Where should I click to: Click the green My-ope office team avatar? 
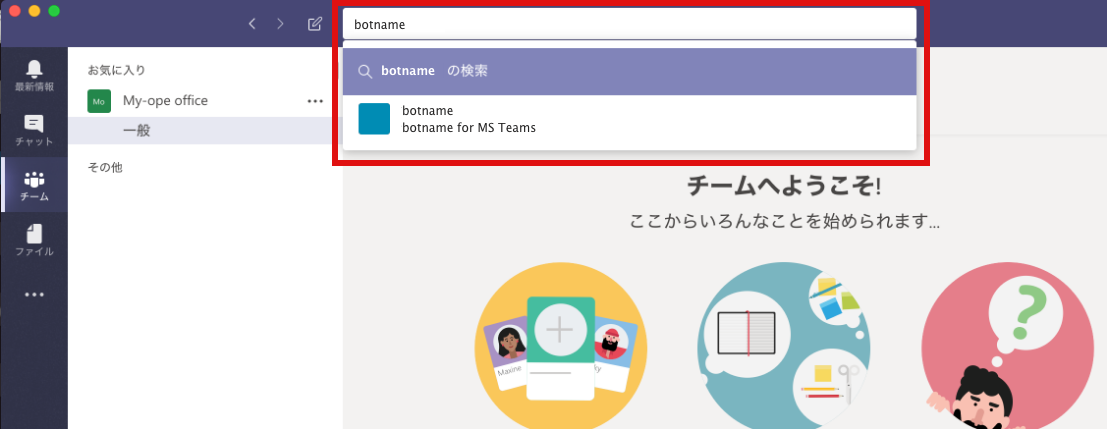point(99,101)
